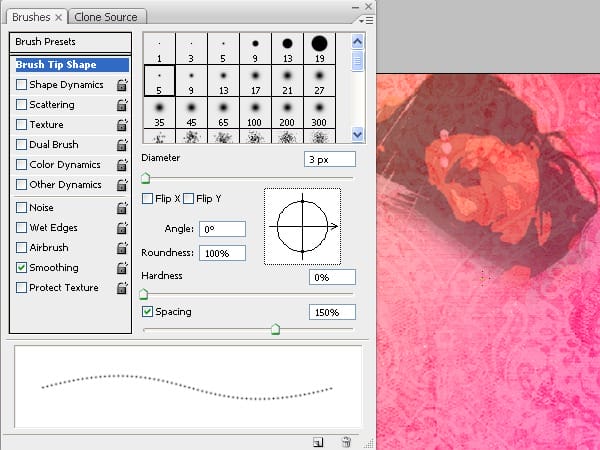
Task: Enable the Shape Dynamics checkbox
Action: [21, 85]
